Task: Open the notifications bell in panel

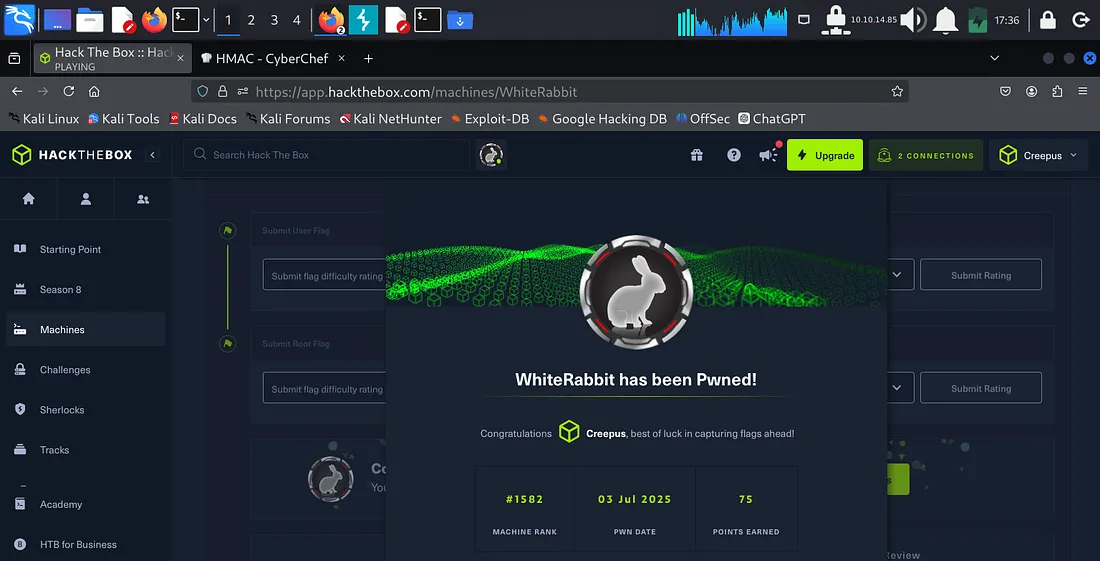Action: point(946,20)
